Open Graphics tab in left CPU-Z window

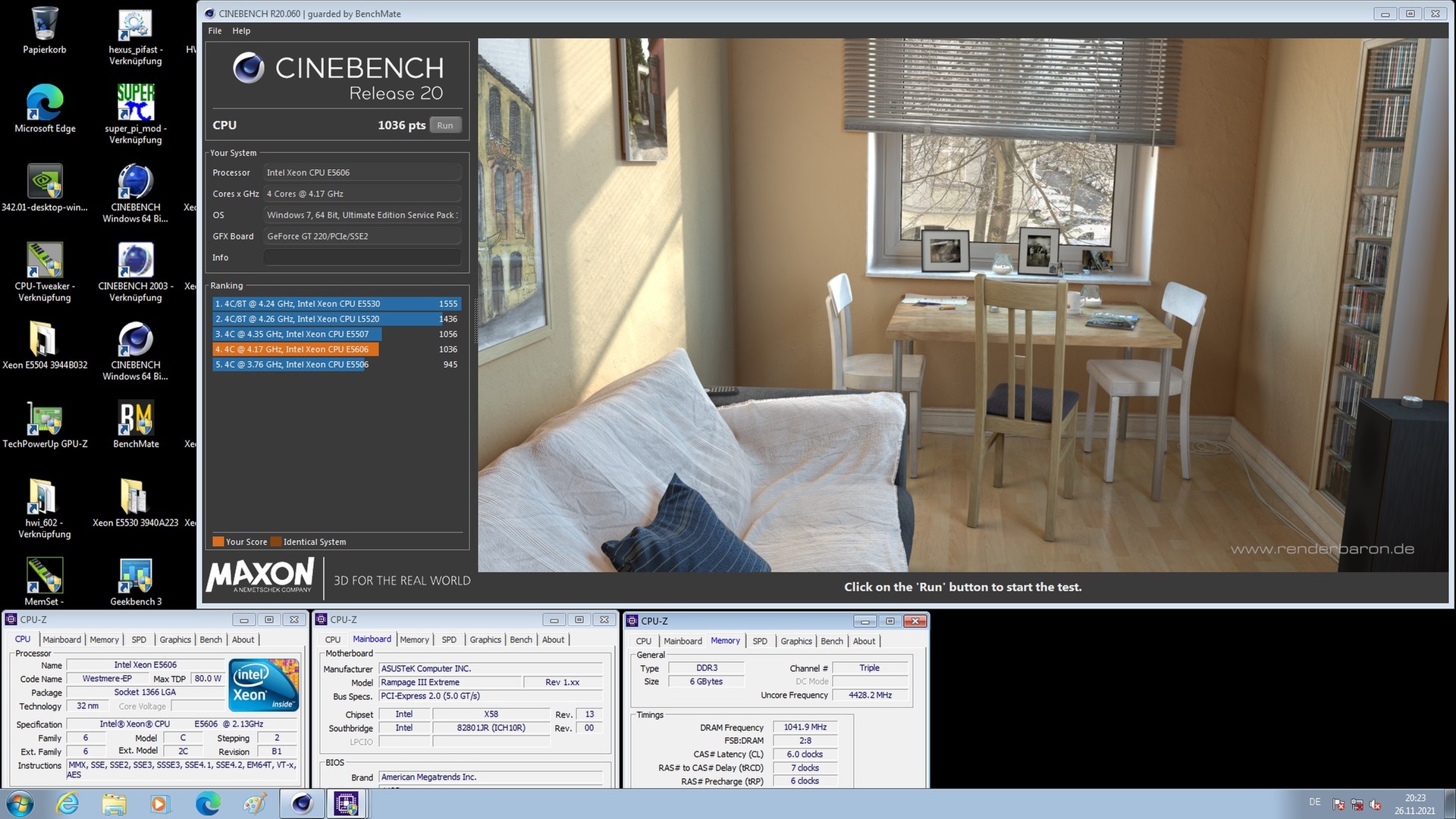175,640
